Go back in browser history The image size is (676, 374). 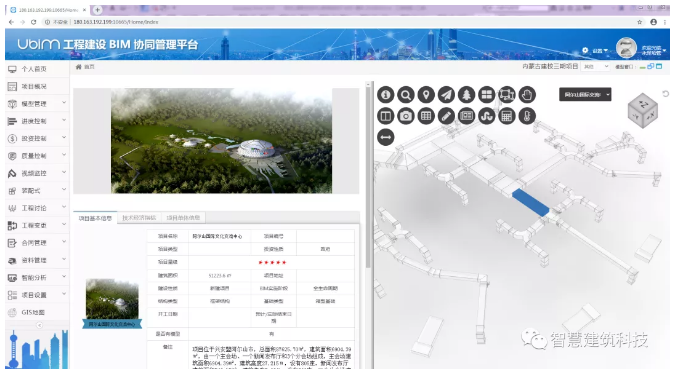click(11, 22)
